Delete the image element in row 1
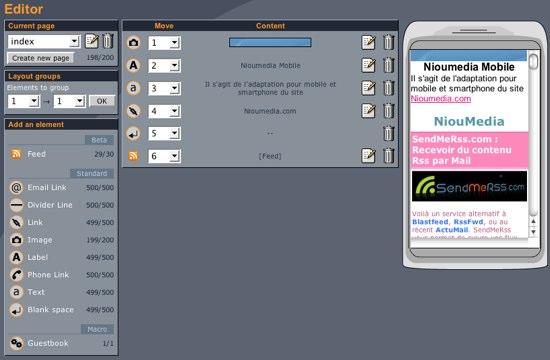The image size is (550, 360). pyautogui.click(x=388, y=42)
